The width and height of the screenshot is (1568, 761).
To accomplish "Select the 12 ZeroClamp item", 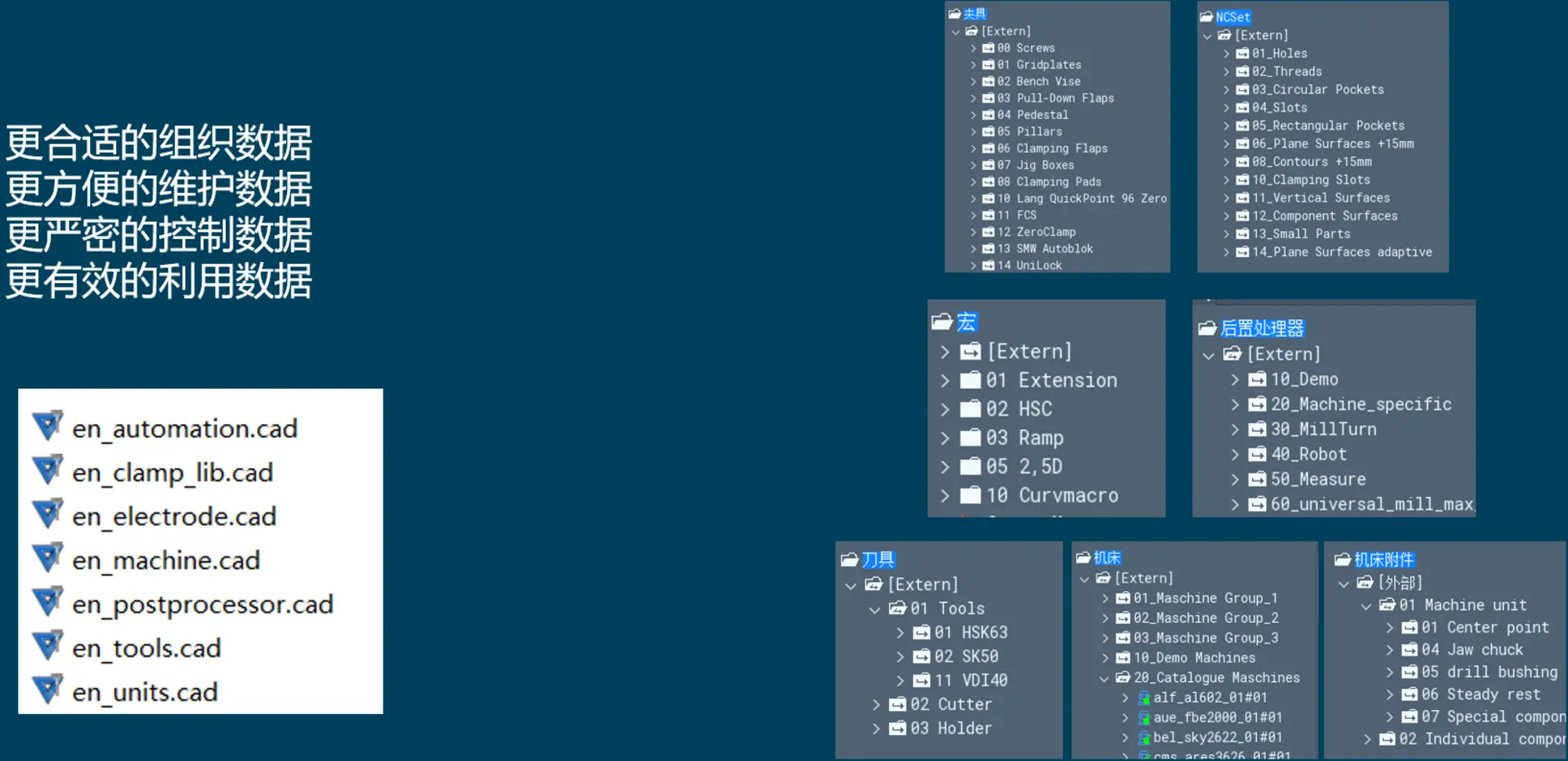I will coord(1036,232).
